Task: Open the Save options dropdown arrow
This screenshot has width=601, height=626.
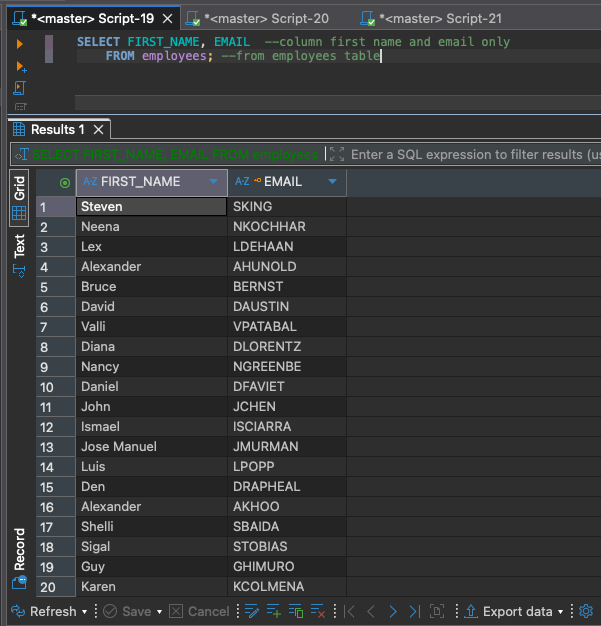Action: (x=159, y=612)
